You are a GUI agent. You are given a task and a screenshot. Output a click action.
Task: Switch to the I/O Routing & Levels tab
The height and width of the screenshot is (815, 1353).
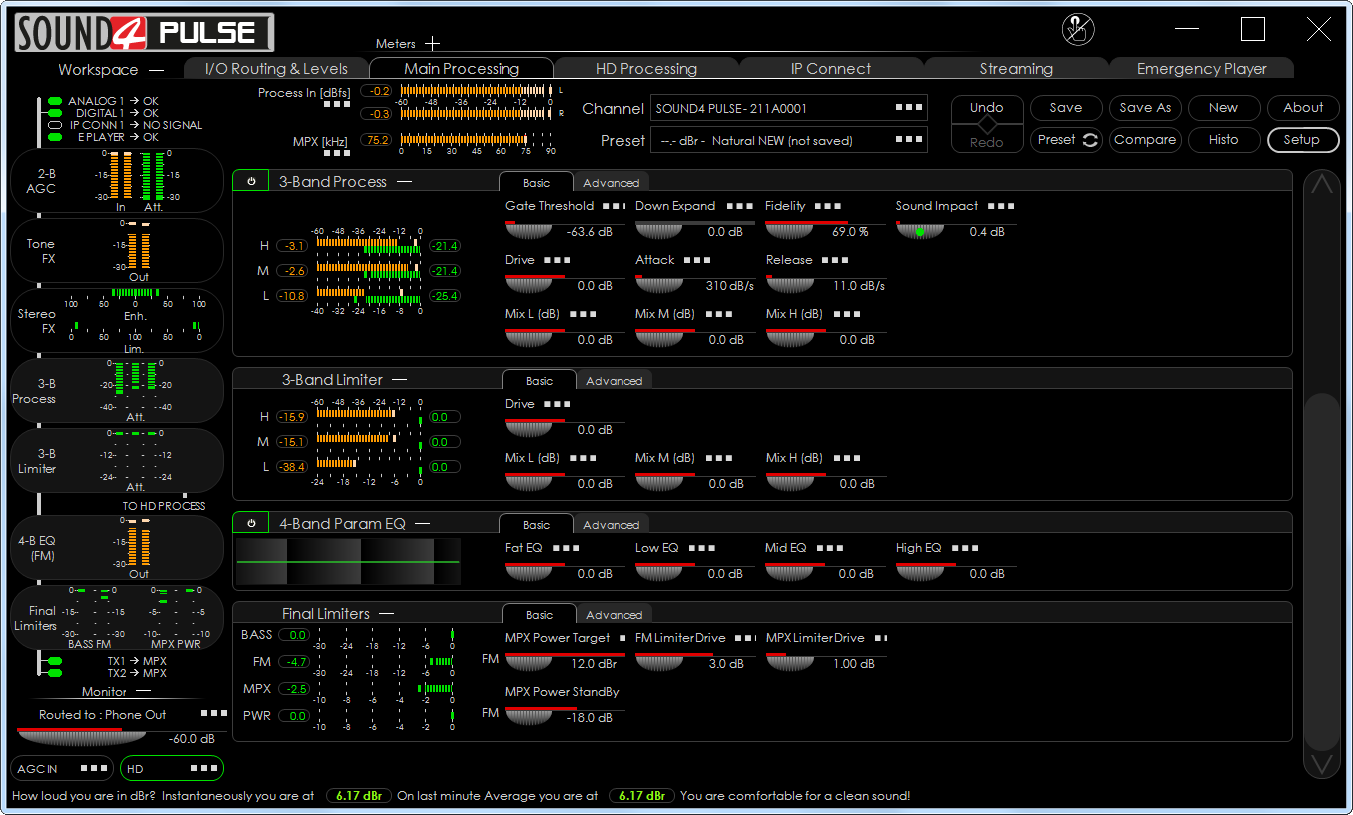(276, 69)
